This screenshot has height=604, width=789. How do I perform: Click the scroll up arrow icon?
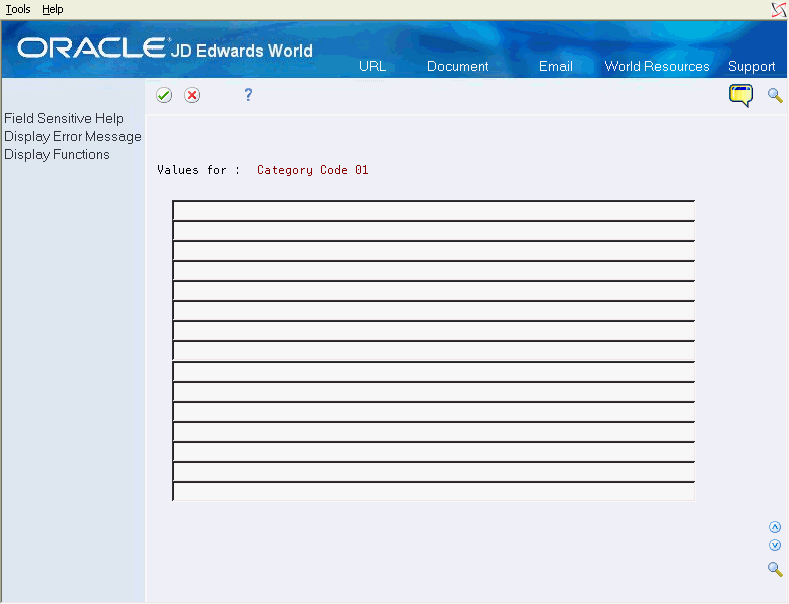[775, 527]
